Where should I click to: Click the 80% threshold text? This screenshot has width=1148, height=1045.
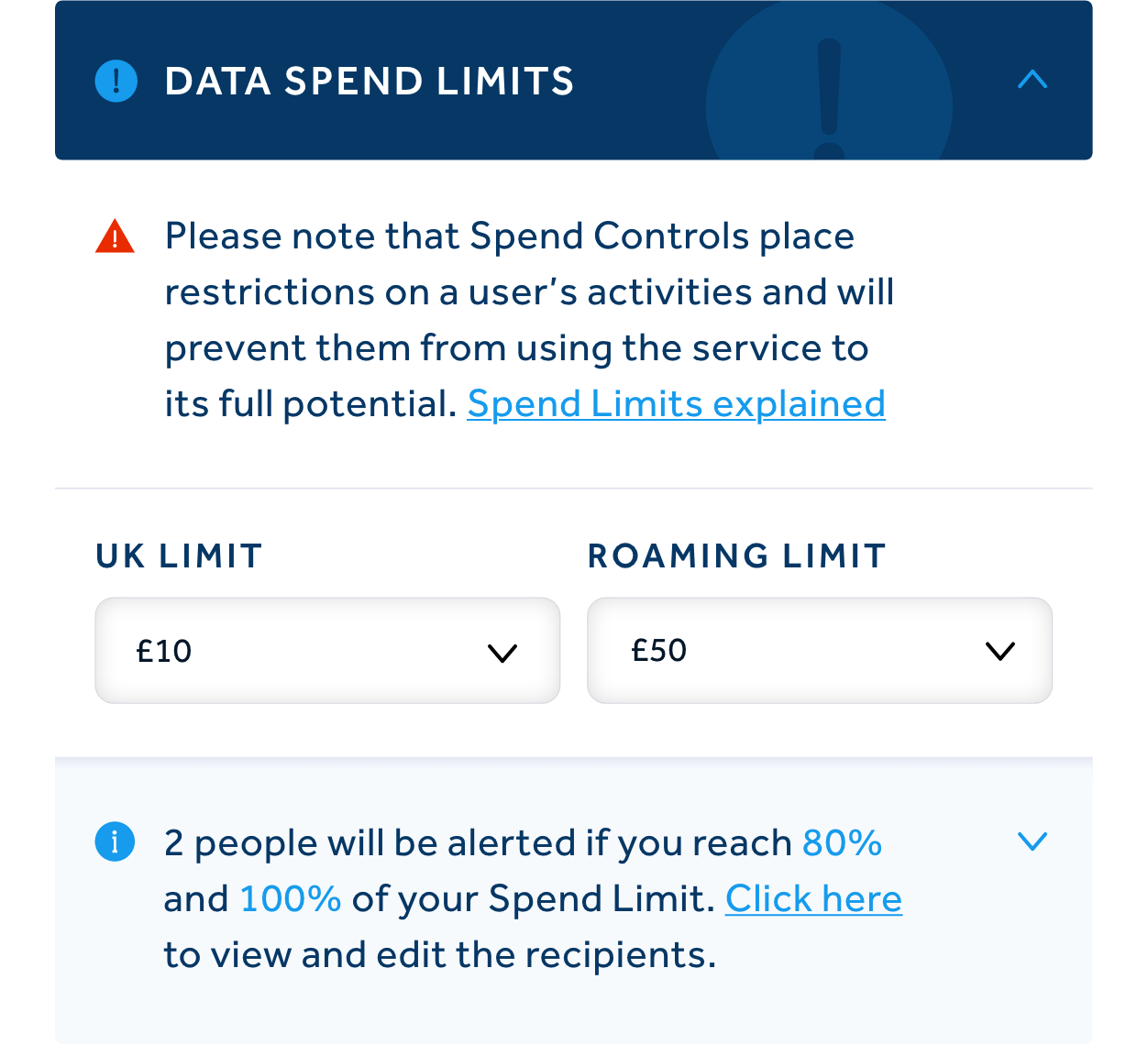[x=842, y=843]
